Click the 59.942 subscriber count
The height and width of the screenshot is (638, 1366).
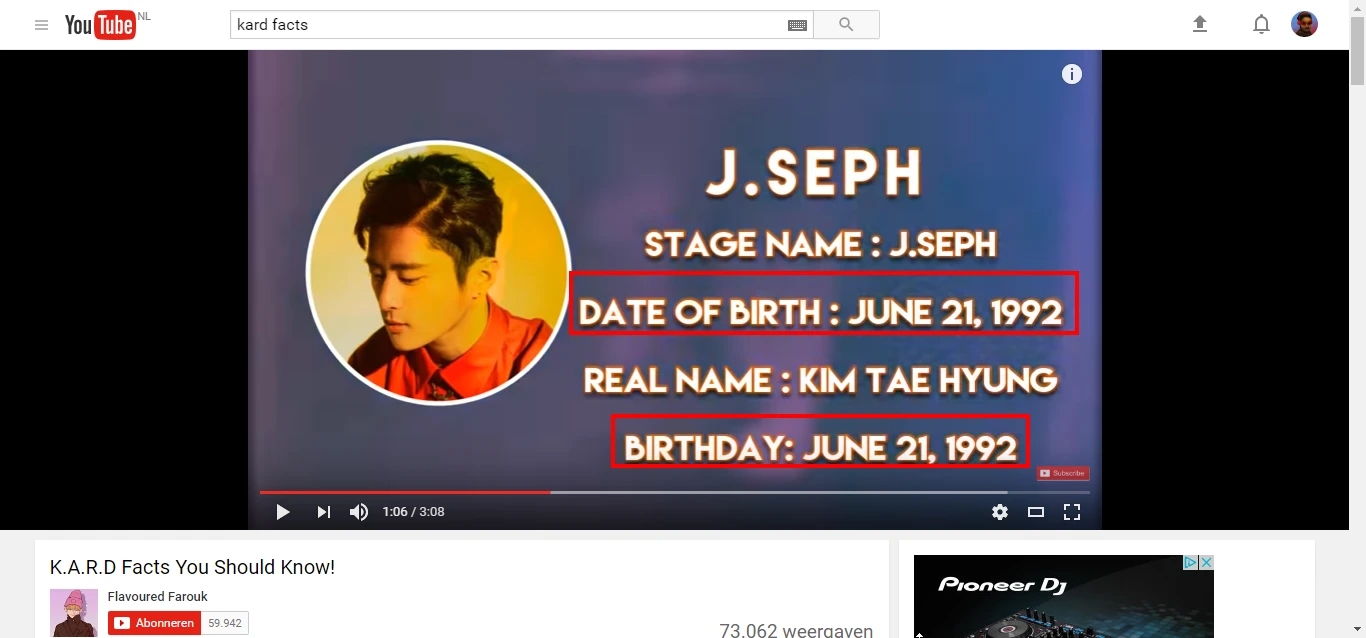pos(225,623)
